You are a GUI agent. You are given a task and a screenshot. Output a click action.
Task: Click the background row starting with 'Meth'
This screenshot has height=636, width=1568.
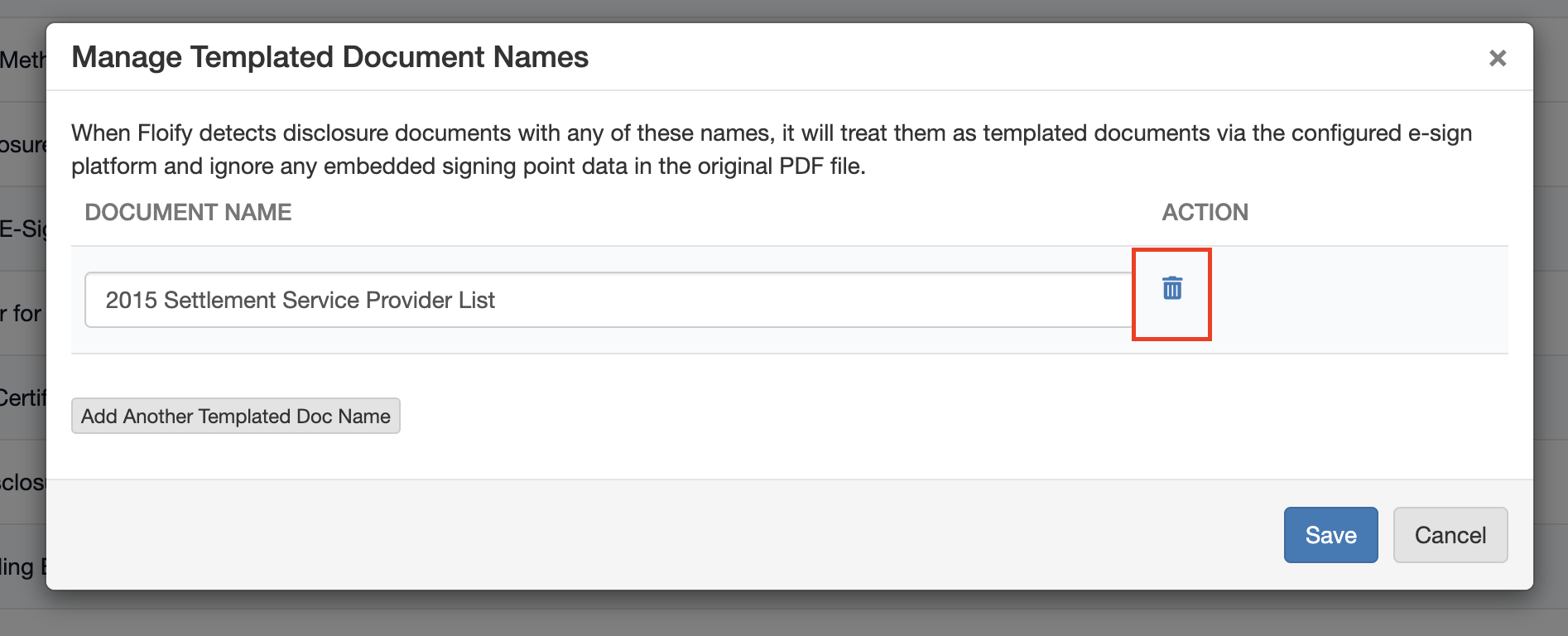tap(22, 60)
